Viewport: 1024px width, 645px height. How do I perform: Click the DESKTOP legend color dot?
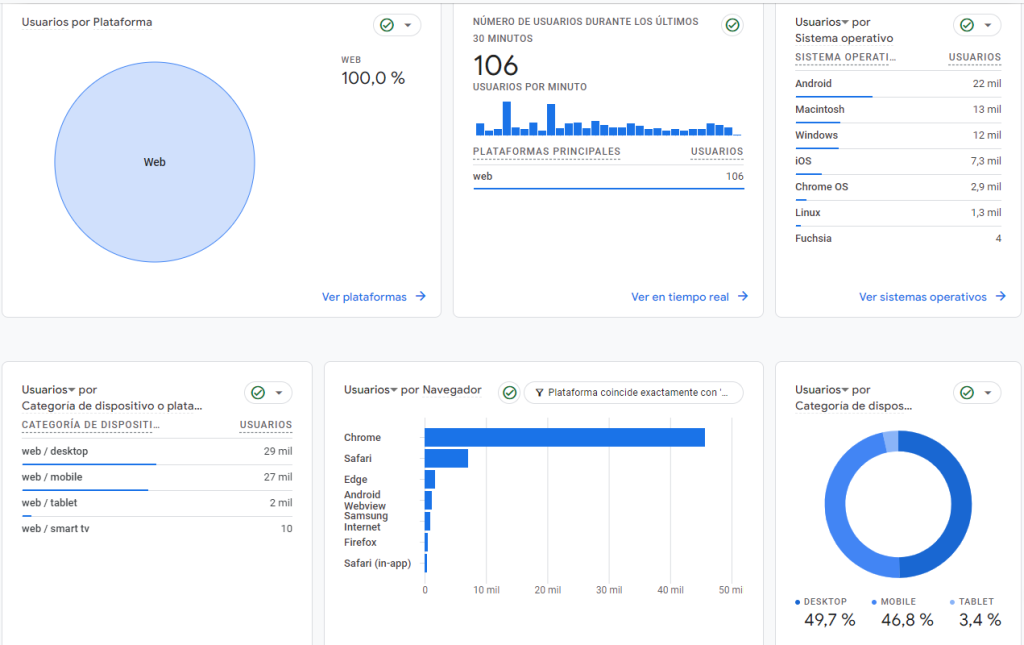tap(798, 602)
